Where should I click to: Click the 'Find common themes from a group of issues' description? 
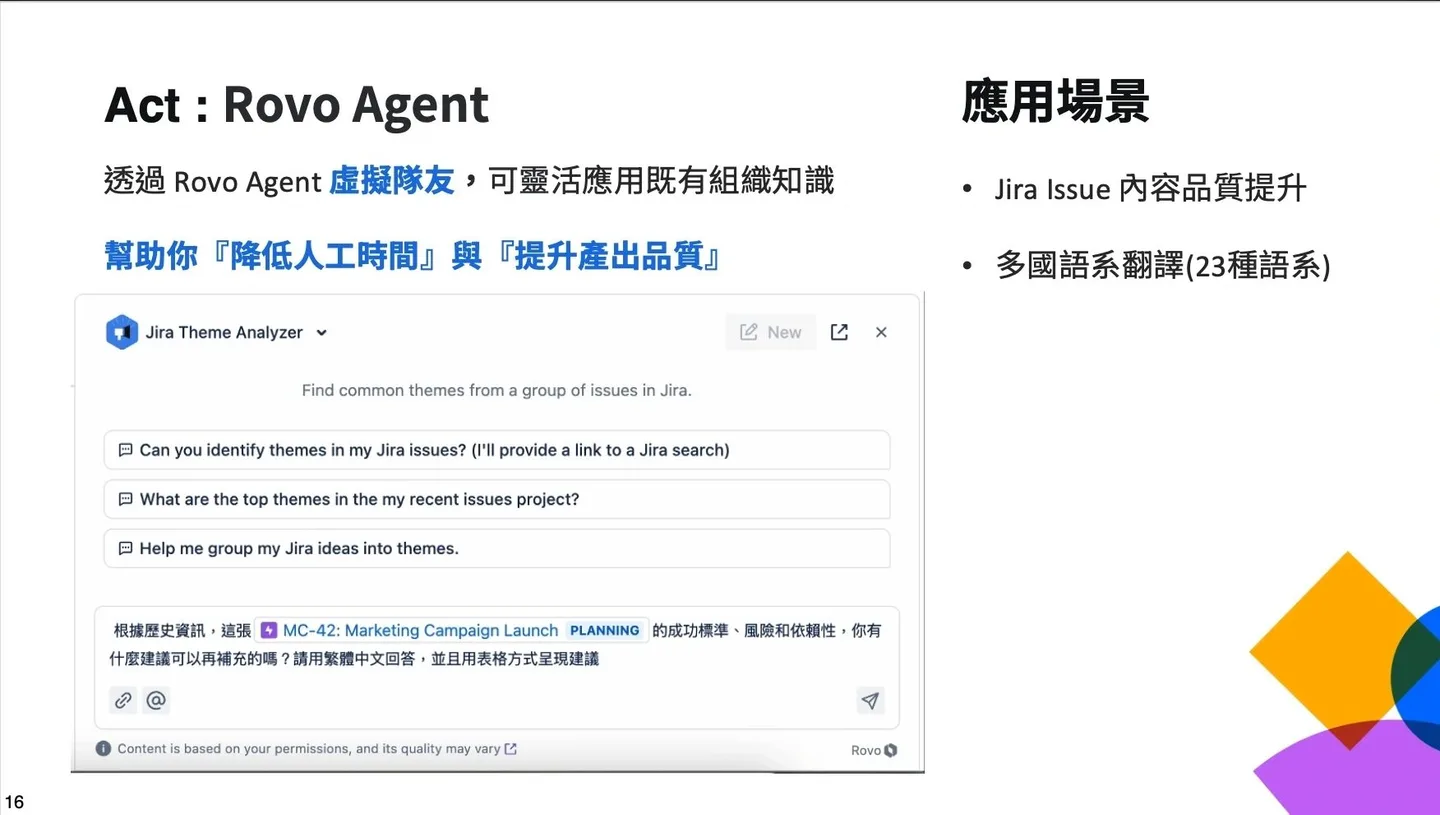pyautogui.click(x=497, y=390)
